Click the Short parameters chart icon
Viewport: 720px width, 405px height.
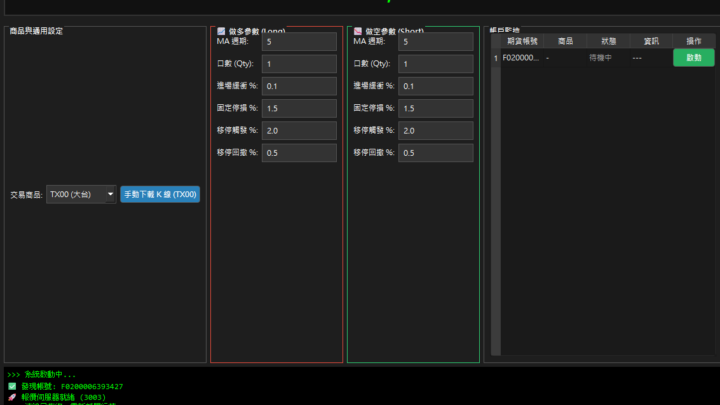pyautogui.click(x=358, y=32)
